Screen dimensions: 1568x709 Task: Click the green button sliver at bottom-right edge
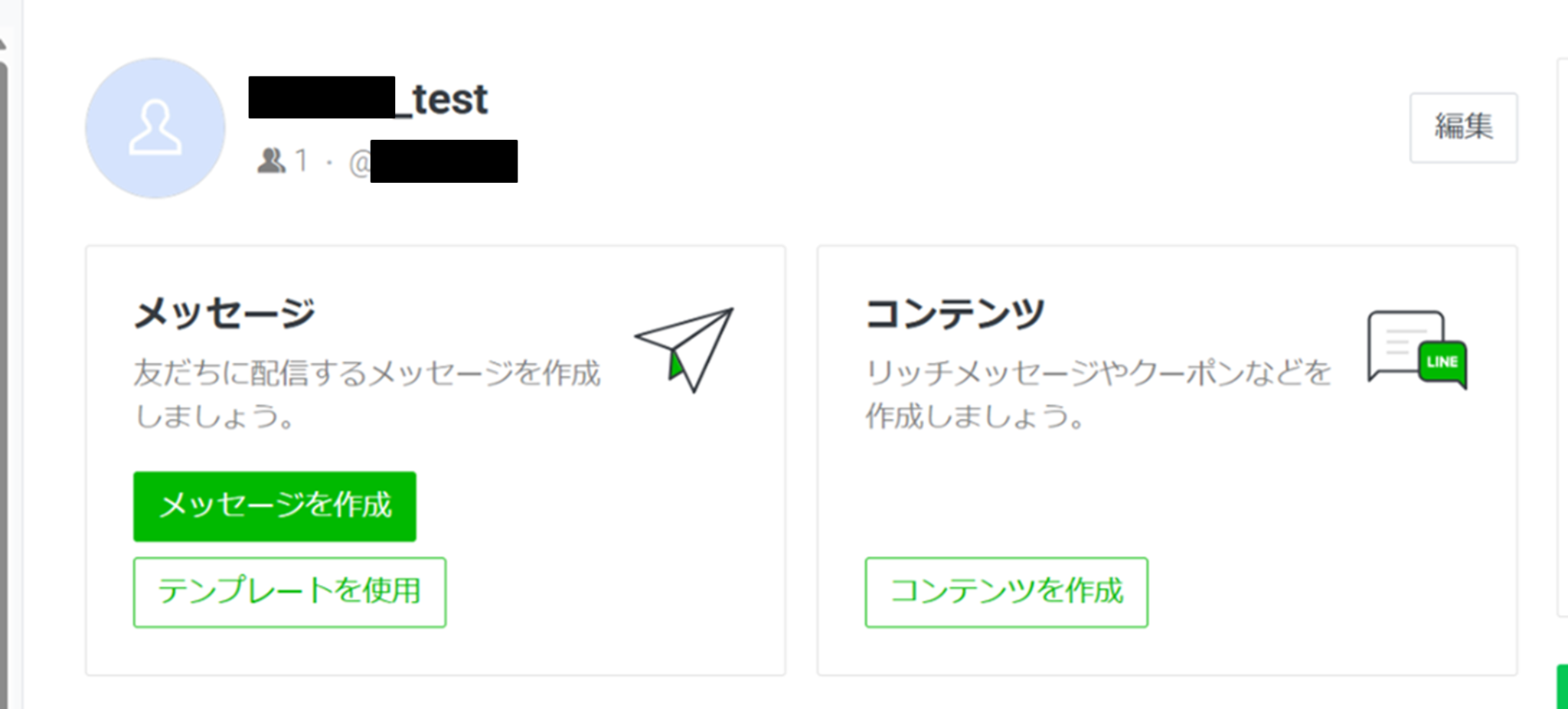1562,687
